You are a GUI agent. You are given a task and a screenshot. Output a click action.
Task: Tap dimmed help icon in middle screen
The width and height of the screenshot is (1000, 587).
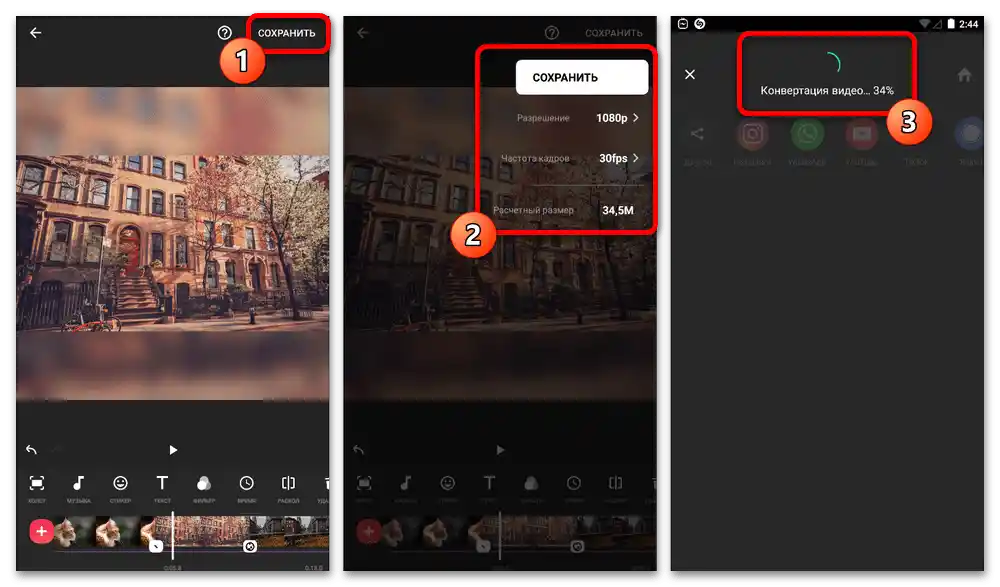coord(552,33)
